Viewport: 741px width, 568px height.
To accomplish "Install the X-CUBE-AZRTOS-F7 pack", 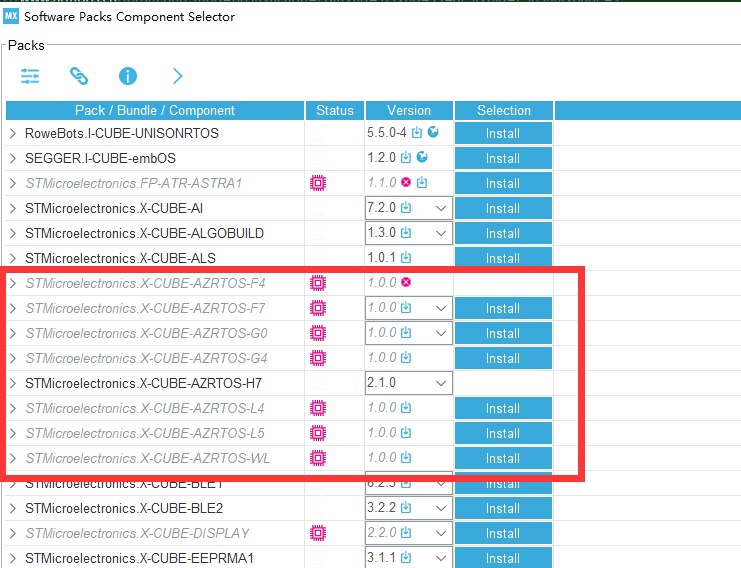I will (x=503, y=309).
